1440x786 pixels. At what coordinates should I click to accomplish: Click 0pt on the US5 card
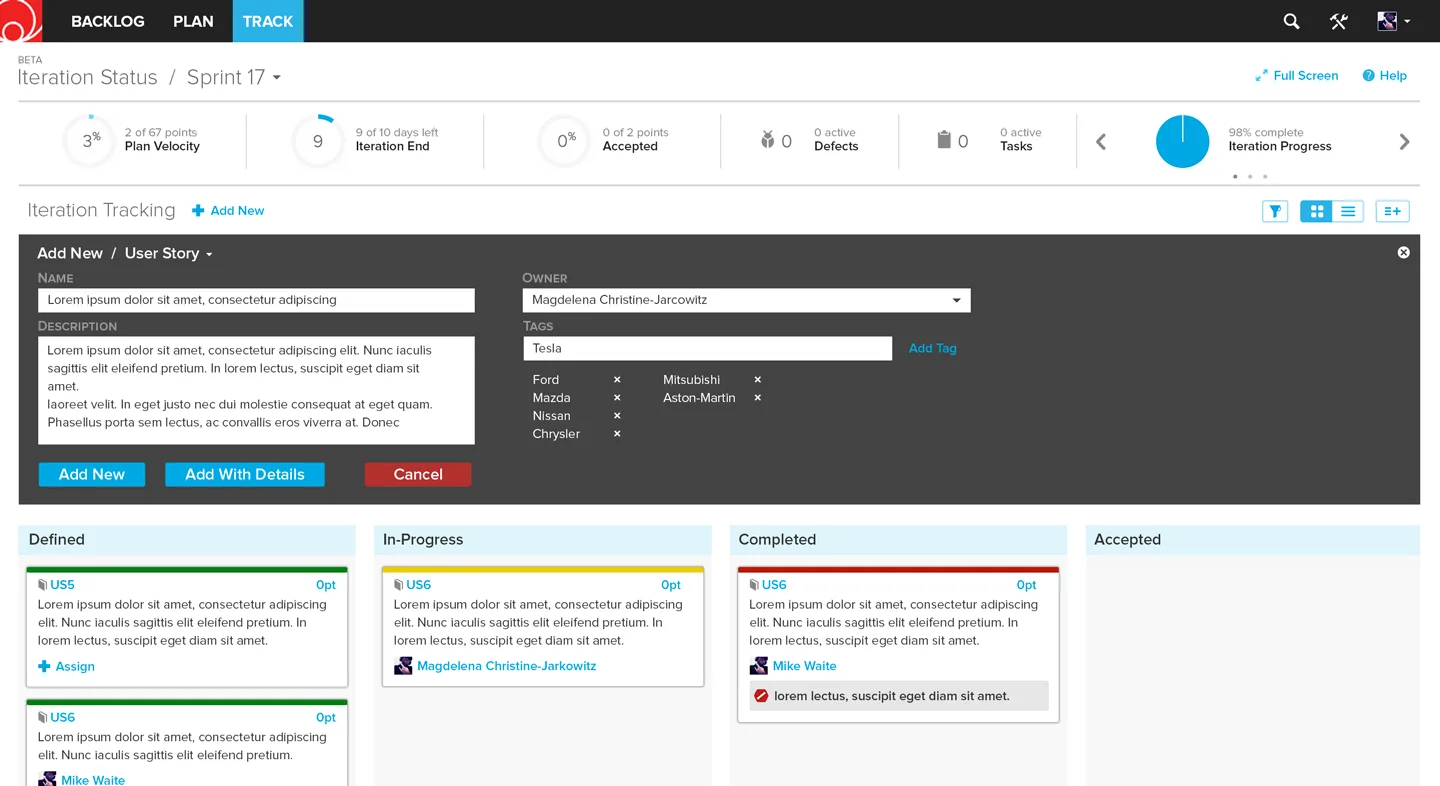[x=326, y=585]
